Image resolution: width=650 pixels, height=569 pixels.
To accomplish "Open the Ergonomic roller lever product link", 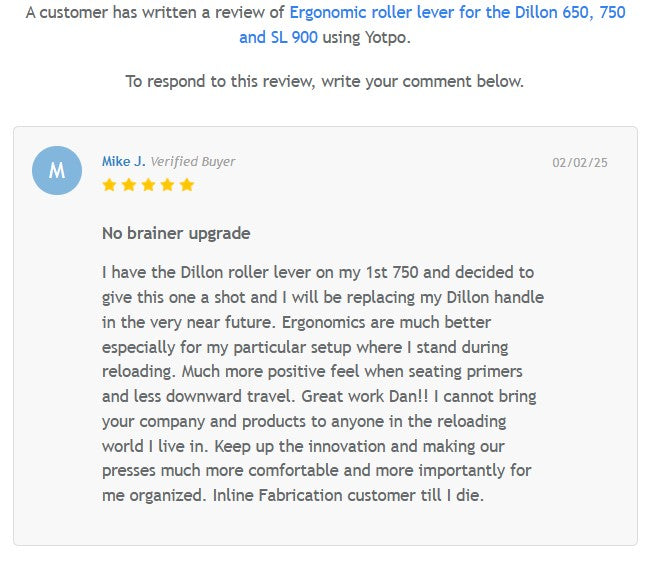I will pyautogui.click(x=456, y=13).
